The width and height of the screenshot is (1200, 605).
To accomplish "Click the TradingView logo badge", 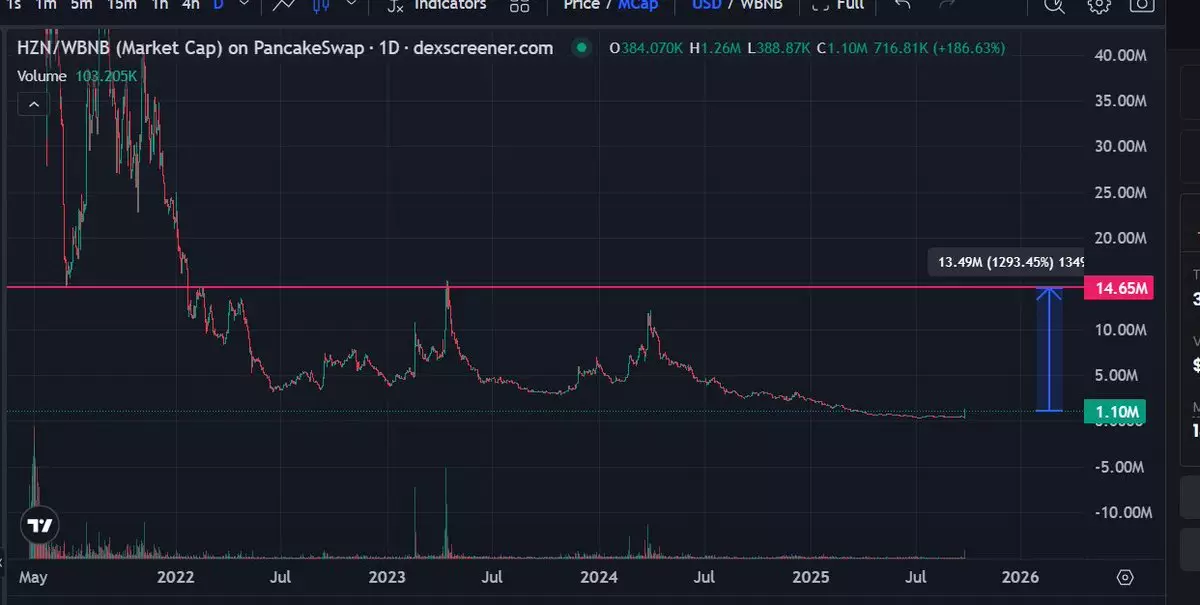I will click(39, 525).
